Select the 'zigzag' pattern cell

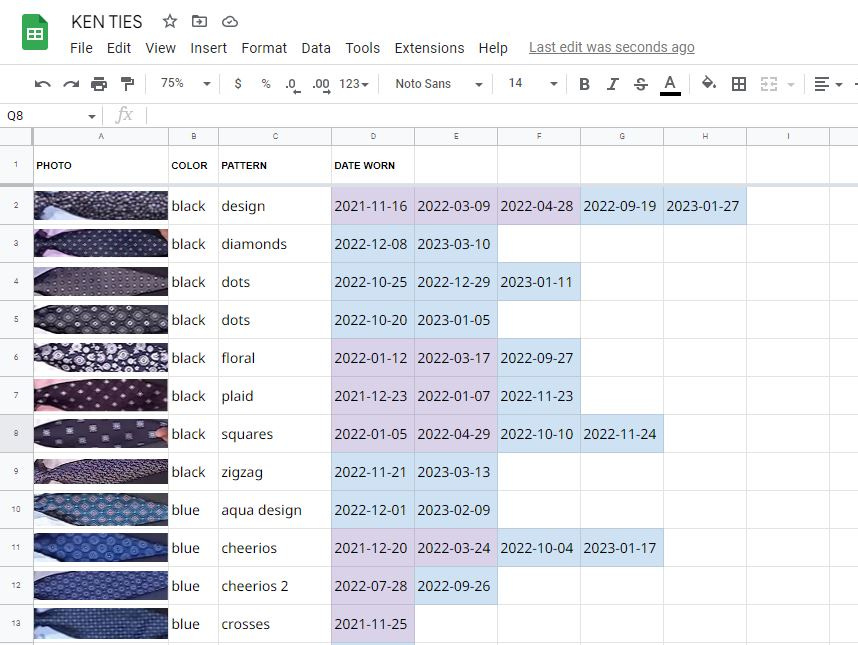coord(275,472)
